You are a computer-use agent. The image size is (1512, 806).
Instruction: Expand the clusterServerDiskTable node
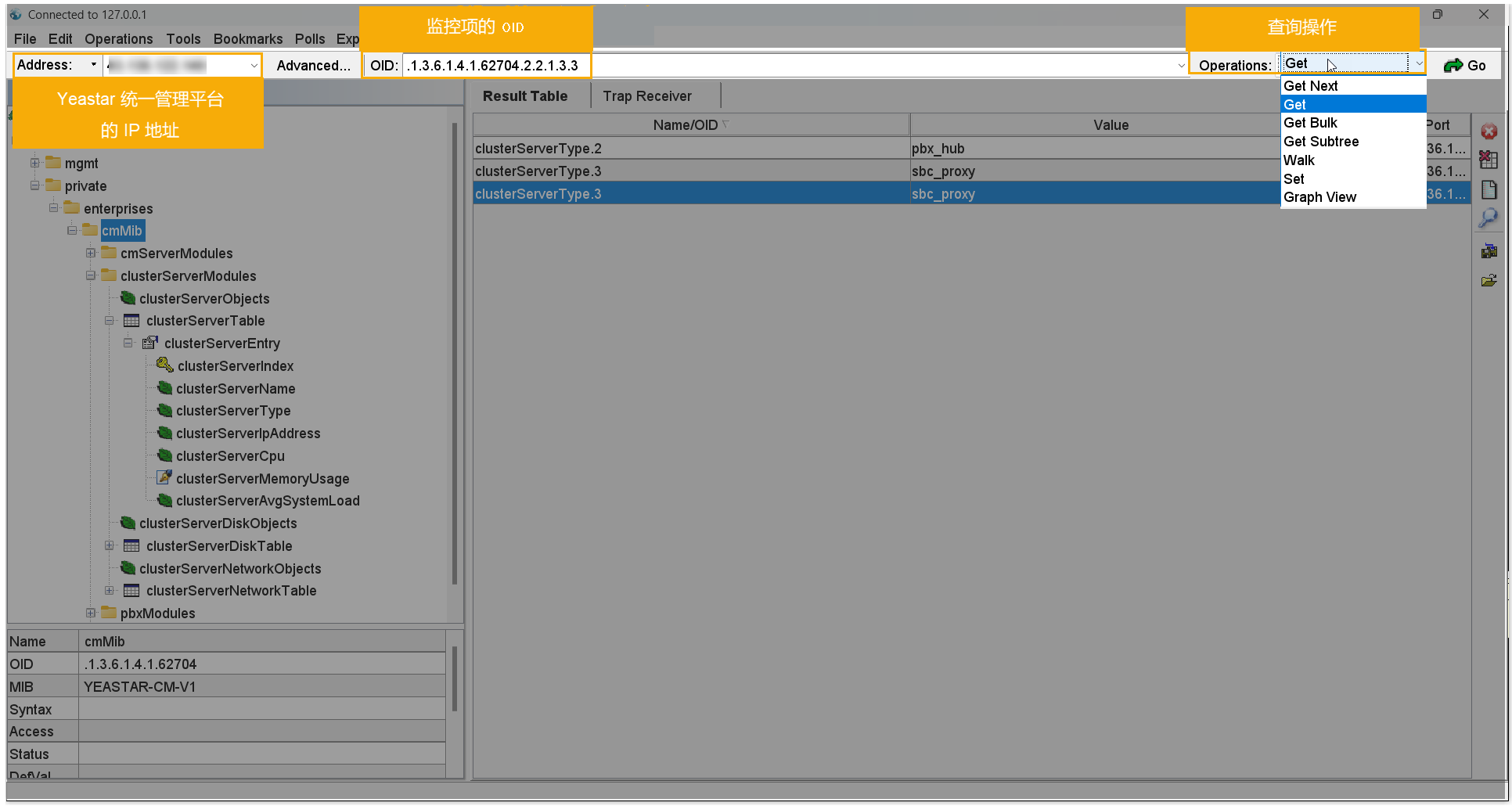coord(110,546)
